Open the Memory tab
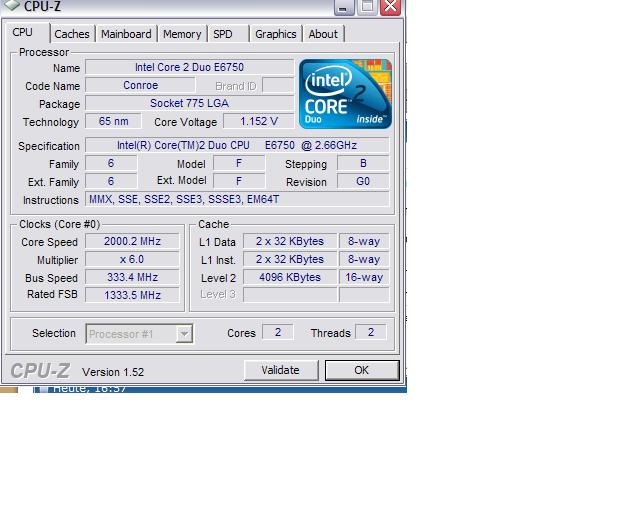The image size is (640, 512). click(182, 34)
